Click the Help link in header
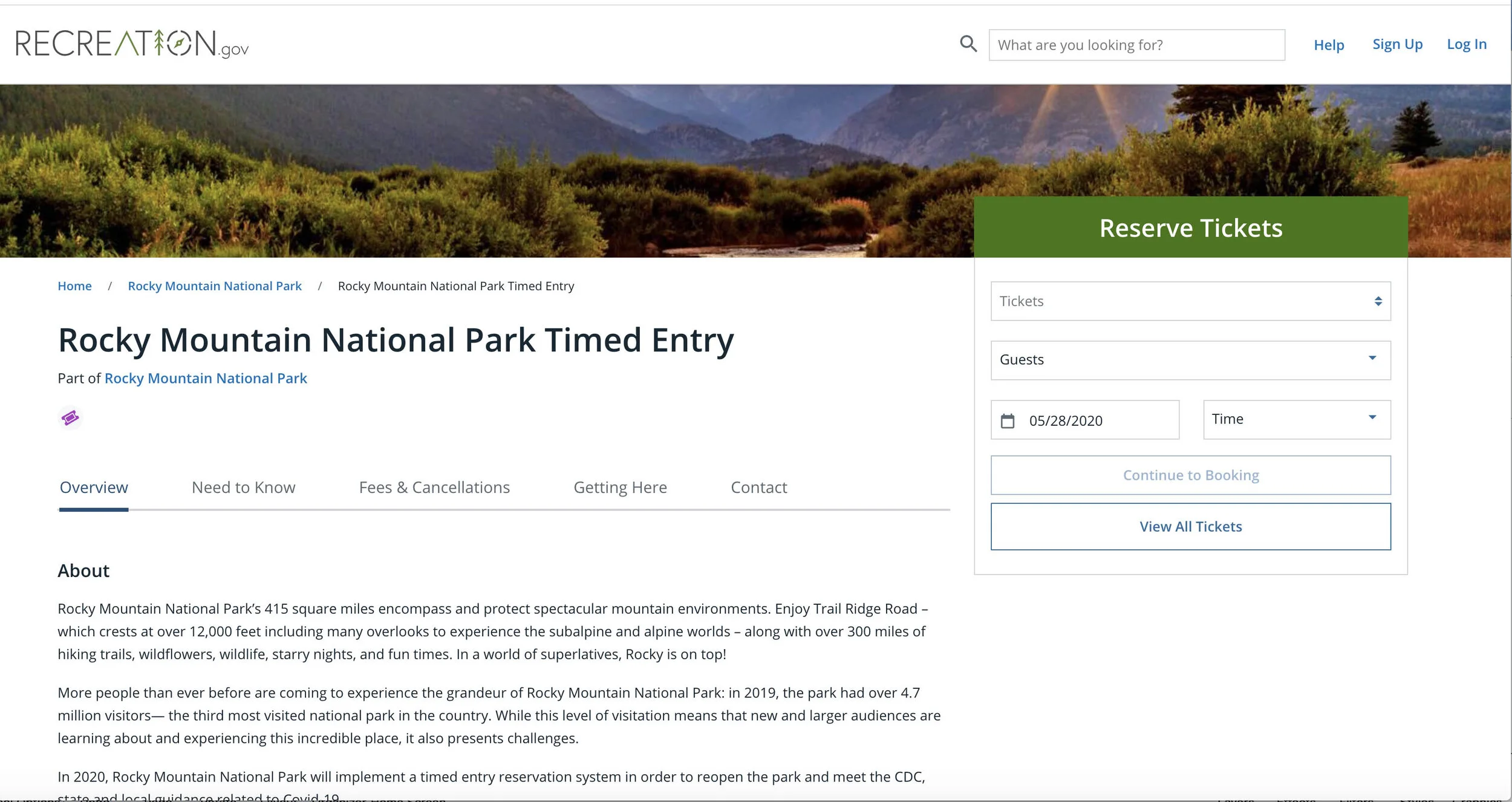This screenshot has width=1512, height=802. (x=1329, y=45)
